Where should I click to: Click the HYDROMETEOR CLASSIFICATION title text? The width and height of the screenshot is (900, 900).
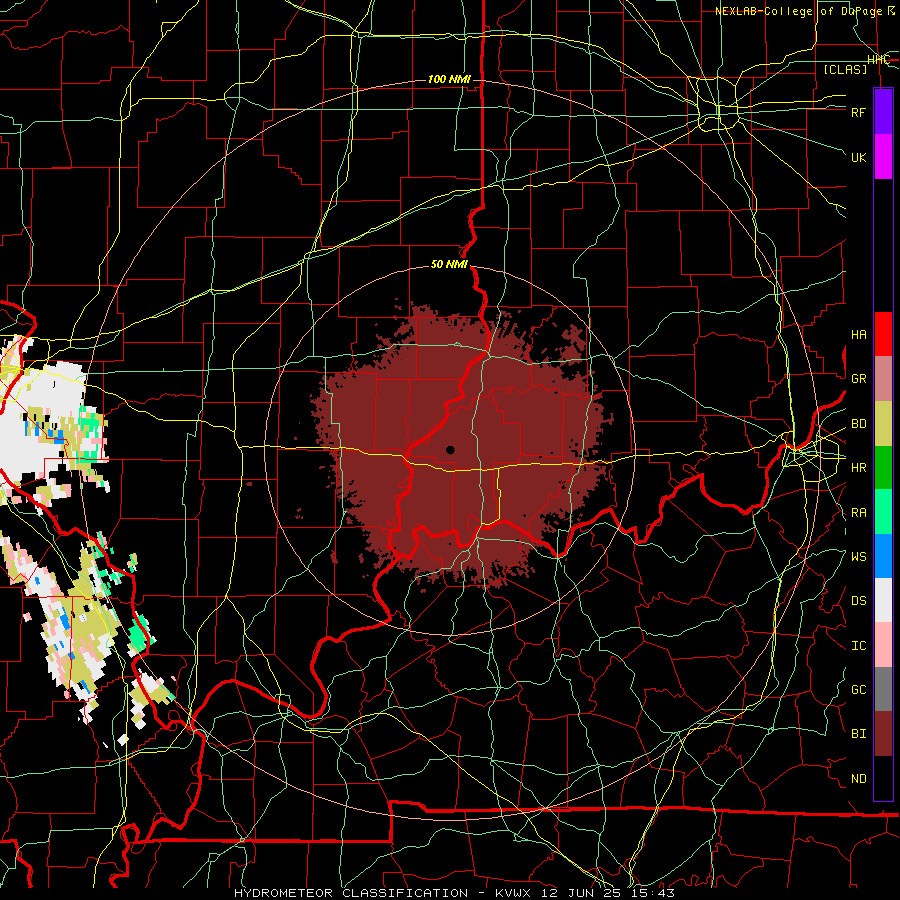click(351, 893)
